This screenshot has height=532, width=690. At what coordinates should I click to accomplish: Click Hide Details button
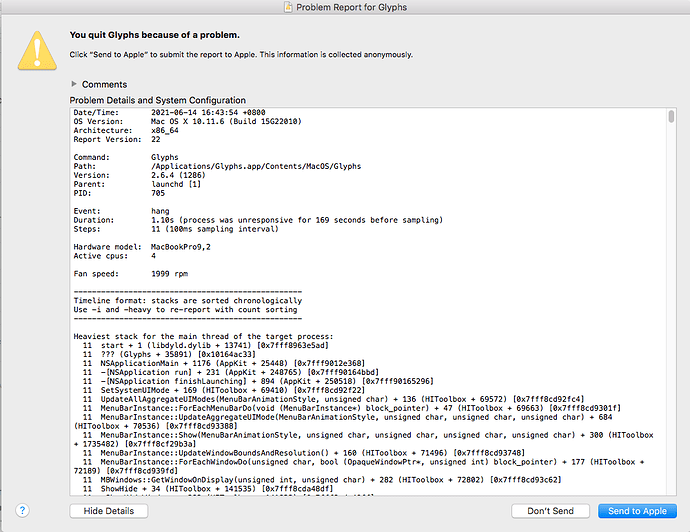coord(109,511)
